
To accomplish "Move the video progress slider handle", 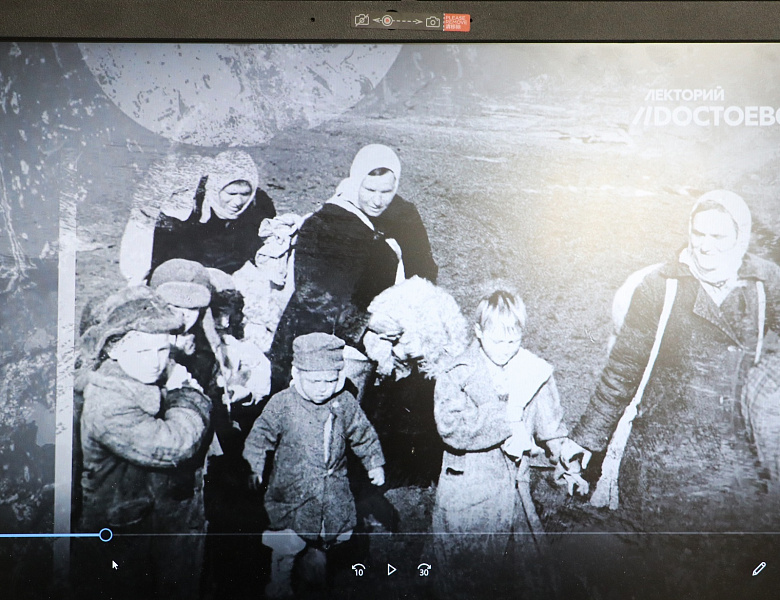I will pos(105,535).
